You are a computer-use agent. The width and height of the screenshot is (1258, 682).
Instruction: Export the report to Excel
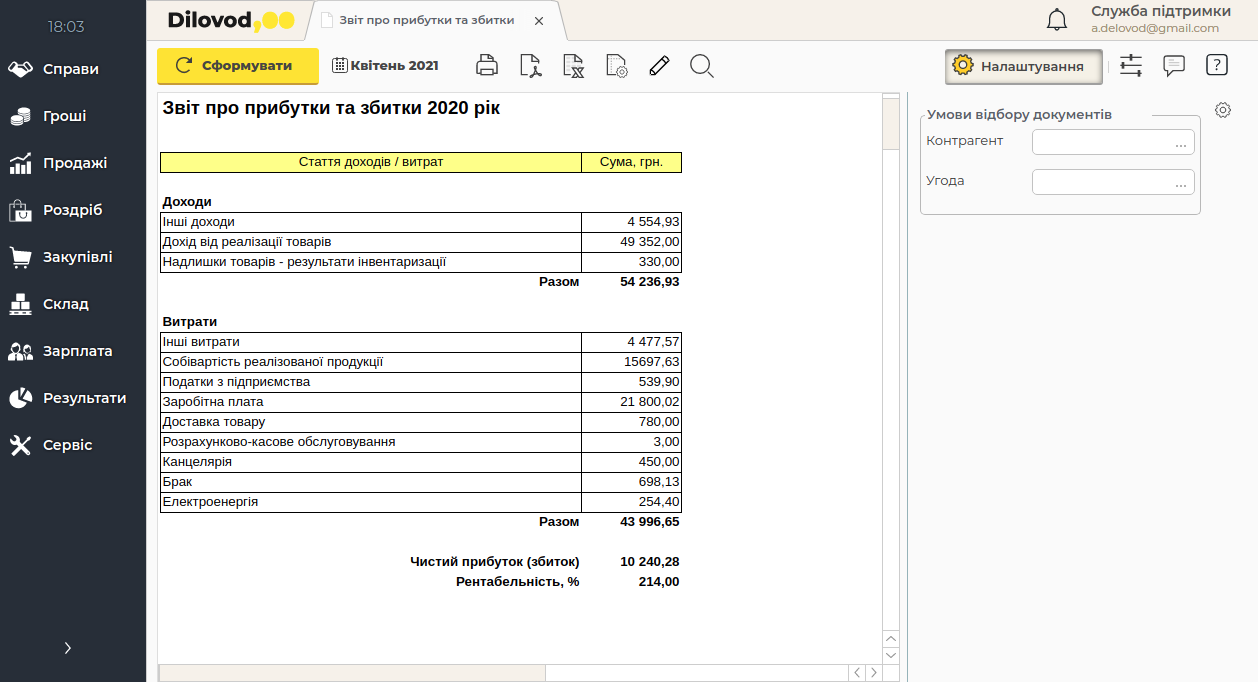coord(574,66)
